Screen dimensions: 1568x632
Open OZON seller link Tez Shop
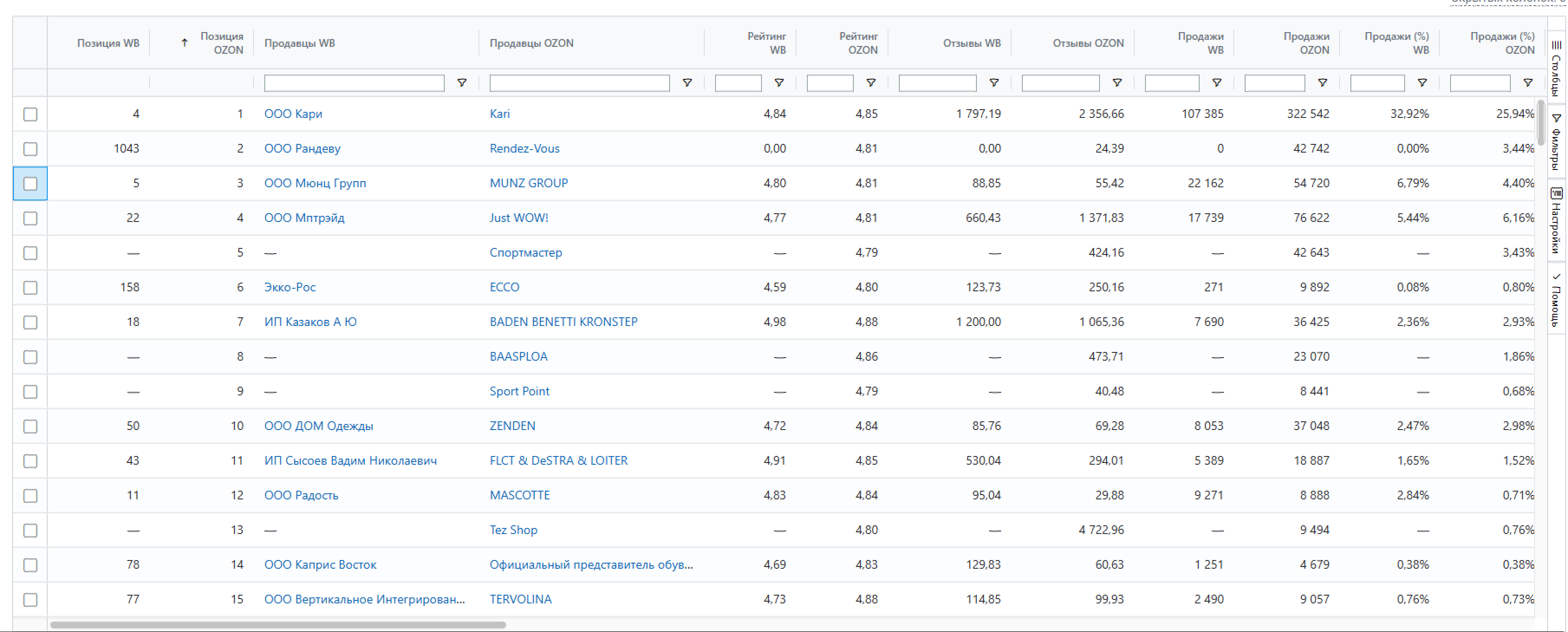(x=514, y=530)
